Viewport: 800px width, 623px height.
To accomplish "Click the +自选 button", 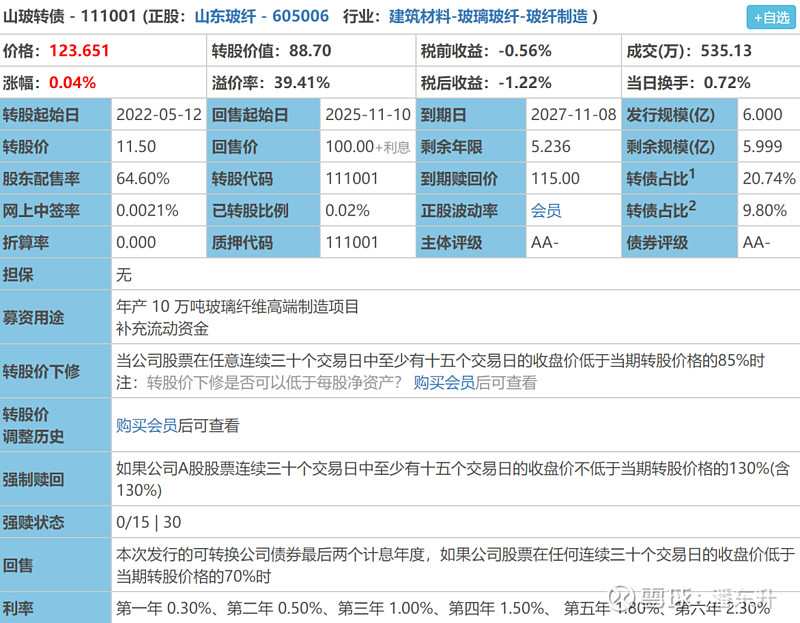I will coord(771,17).
